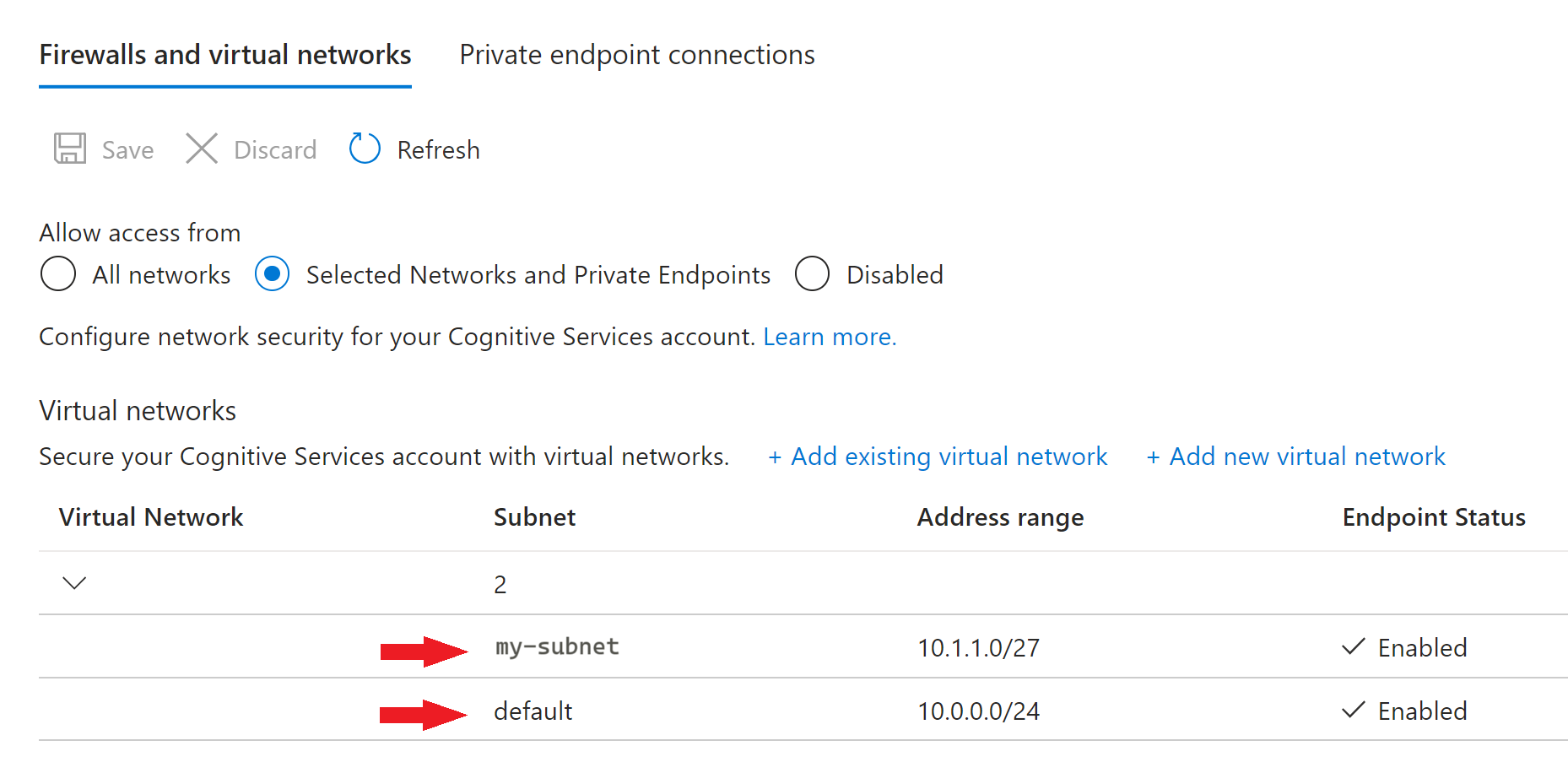Click the Endpoint Status column header
This screenshot has width=1568, height=773.
[x=1433, y=516]
